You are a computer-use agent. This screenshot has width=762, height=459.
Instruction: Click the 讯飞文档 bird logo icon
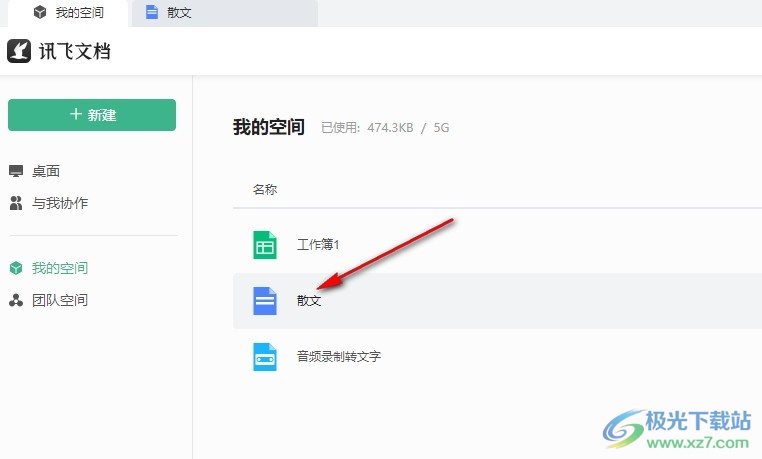19,51
